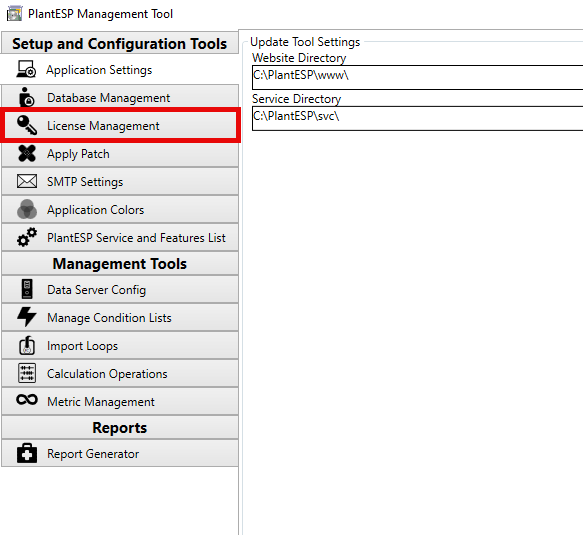Open Data Server Config
Viewport: 583px width, 535px height.
pos(120,289)
